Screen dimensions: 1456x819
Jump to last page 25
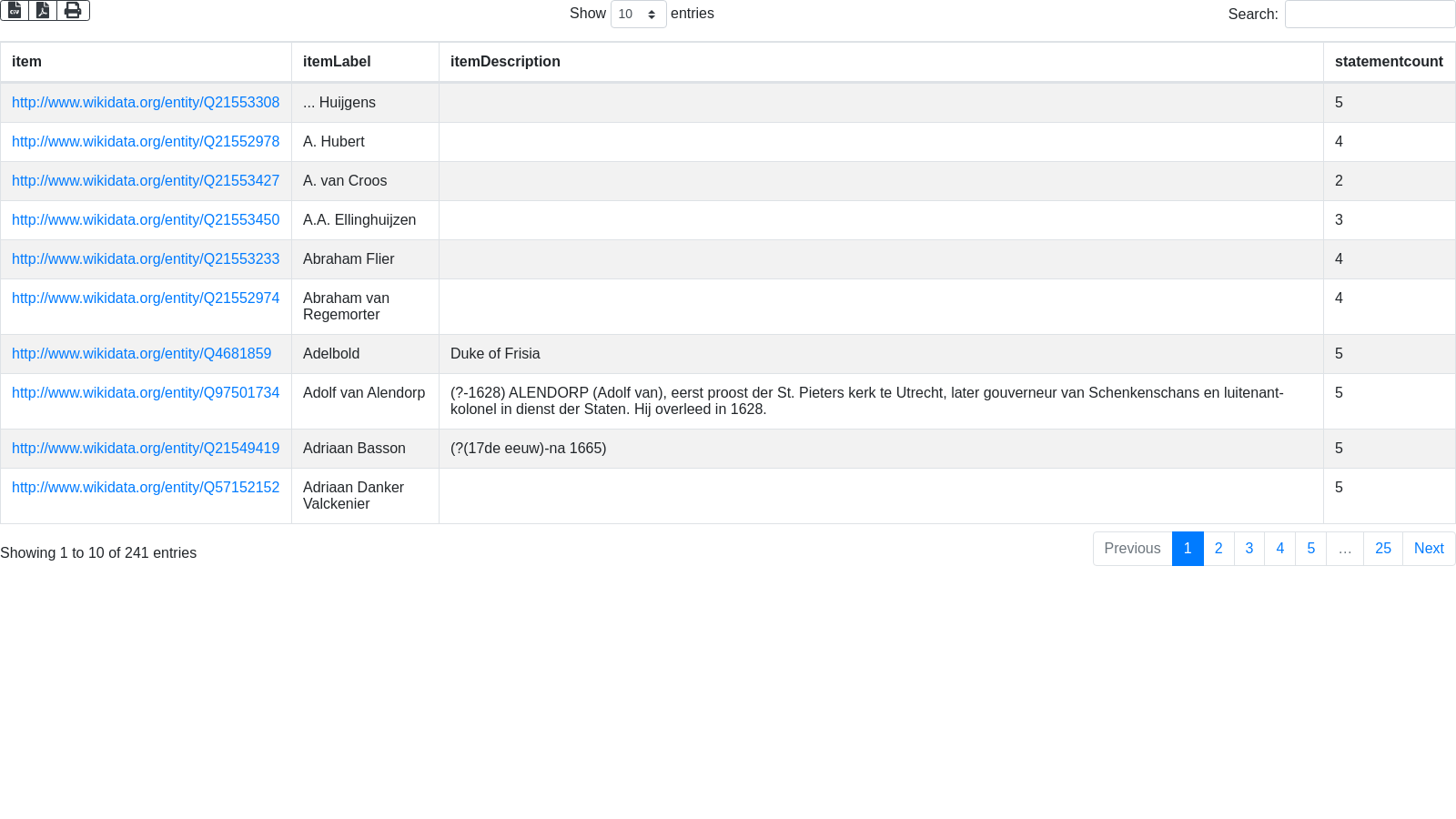(1382, 549)
